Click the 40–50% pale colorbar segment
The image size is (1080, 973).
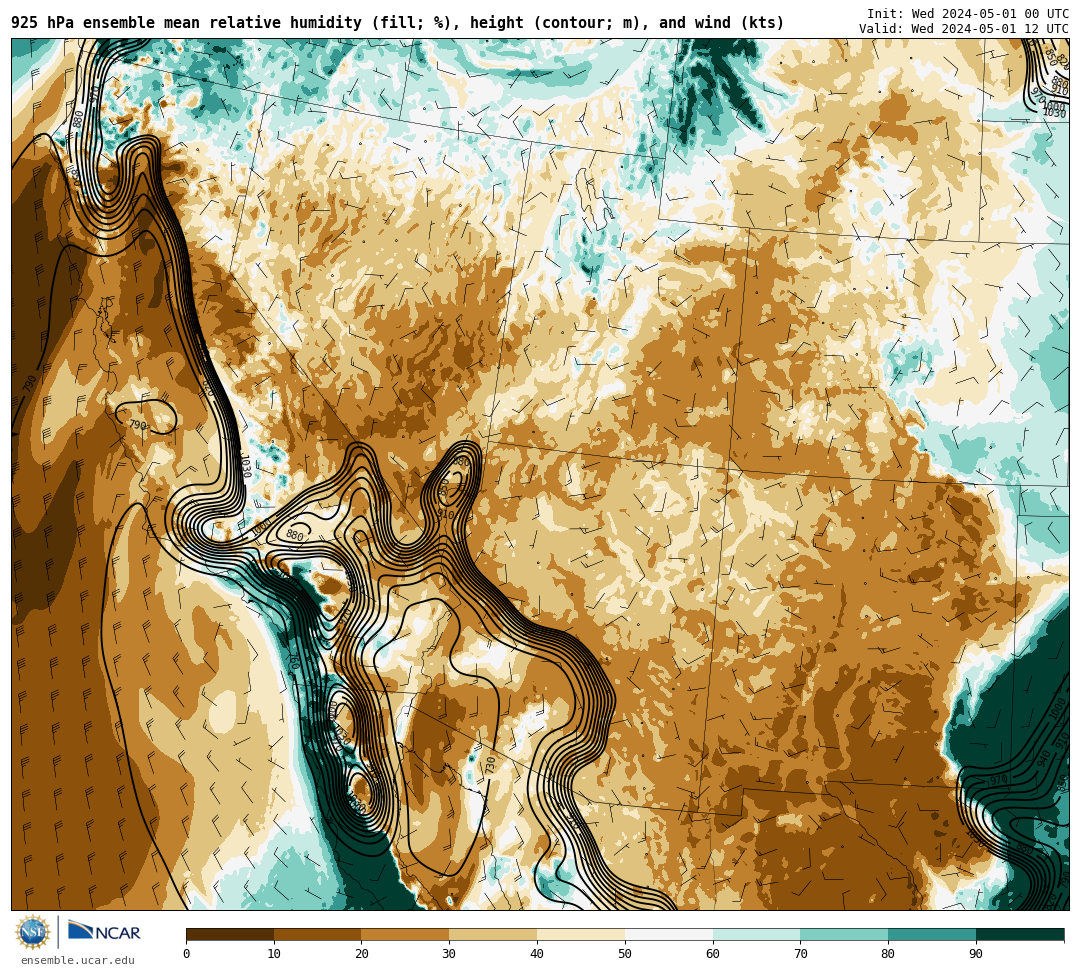(x=581, y=934)
